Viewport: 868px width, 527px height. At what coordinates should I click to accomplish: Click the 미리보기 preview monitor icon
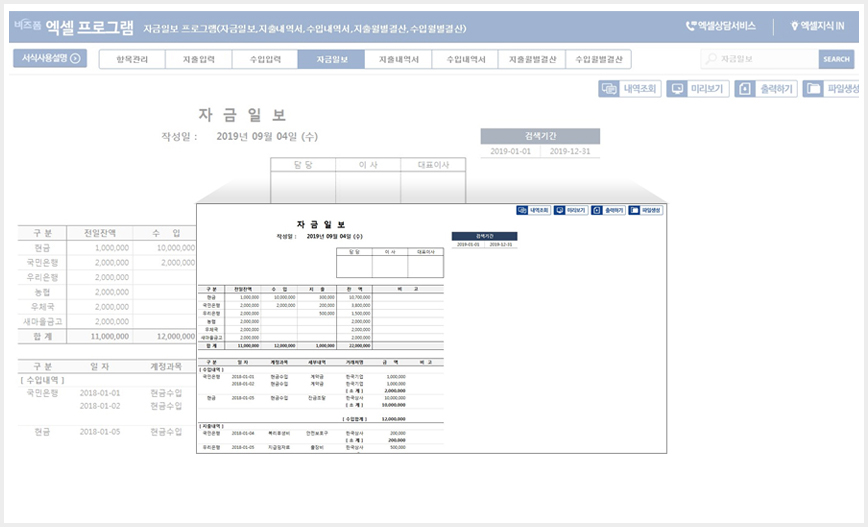coord(677,89)
